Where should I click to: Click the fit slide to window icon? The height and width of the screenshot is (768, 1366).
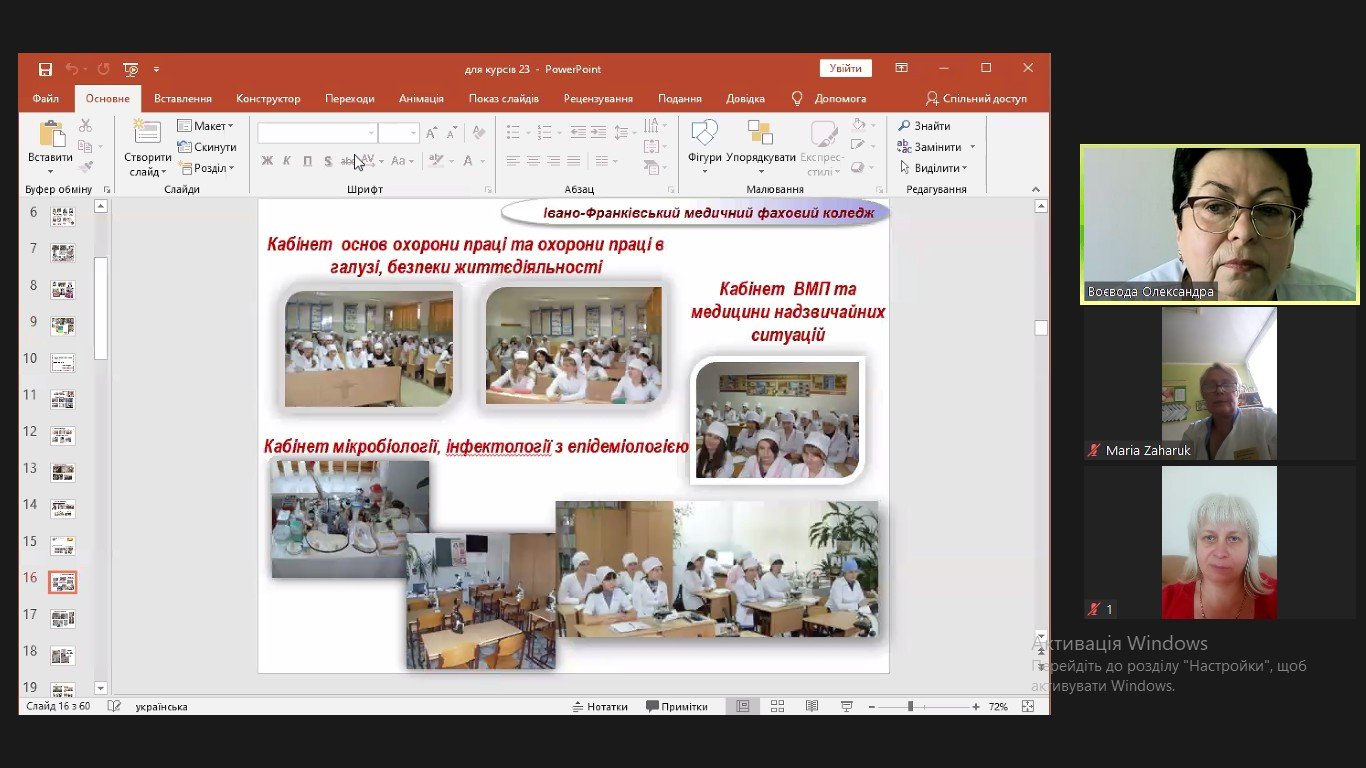point(1028,706)
